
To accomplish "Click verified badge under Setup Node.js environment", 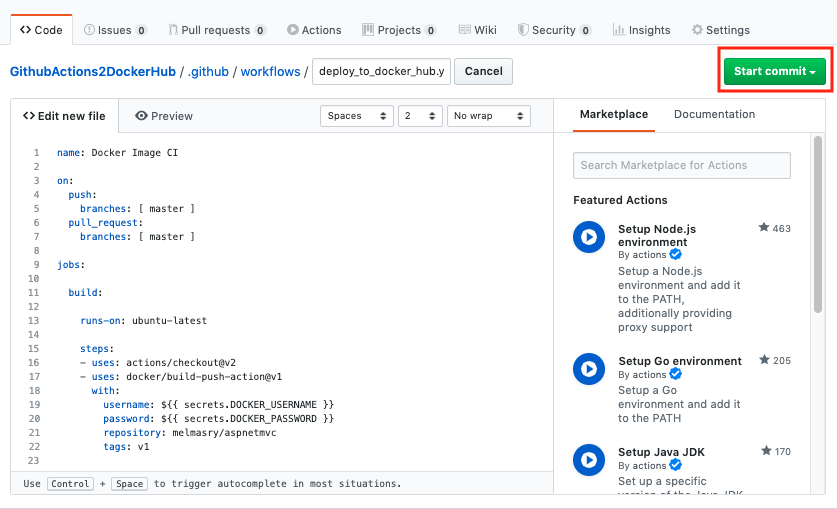I will coord(675,254).
